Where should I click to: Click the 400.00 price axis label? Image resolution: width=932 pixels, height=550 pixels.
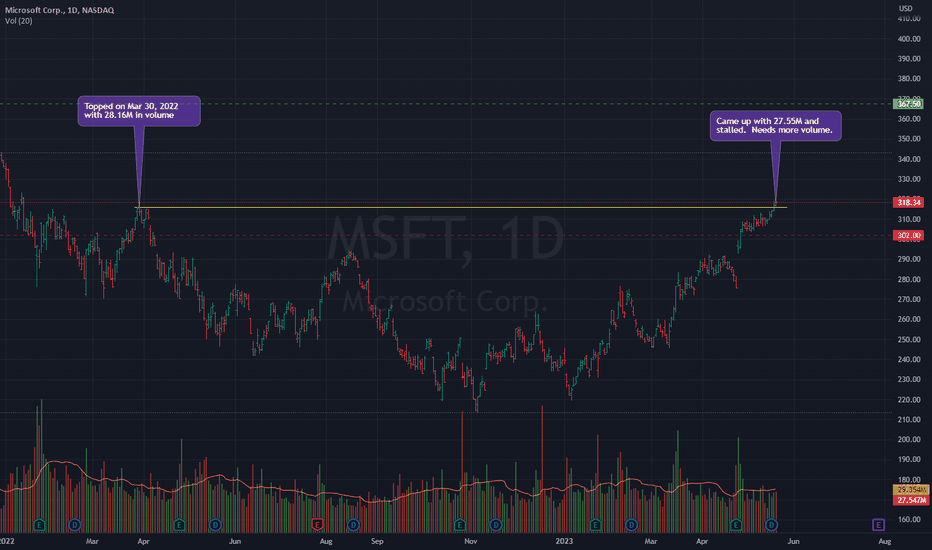click(x=909, y=39)
